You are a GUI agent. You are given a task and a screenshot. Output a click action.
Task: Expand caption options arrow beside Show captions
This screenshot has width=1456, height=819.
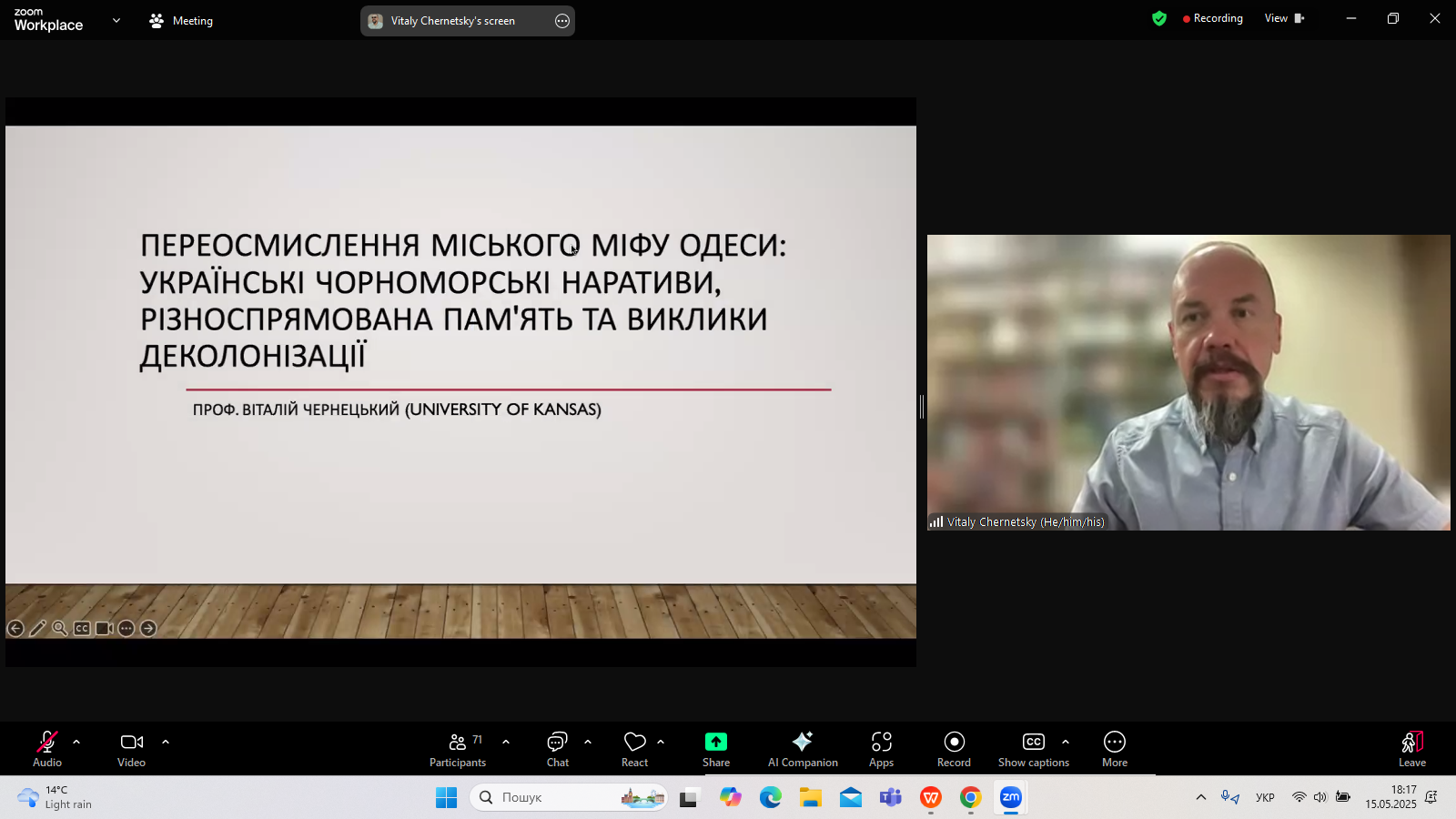pos(1066,742)
